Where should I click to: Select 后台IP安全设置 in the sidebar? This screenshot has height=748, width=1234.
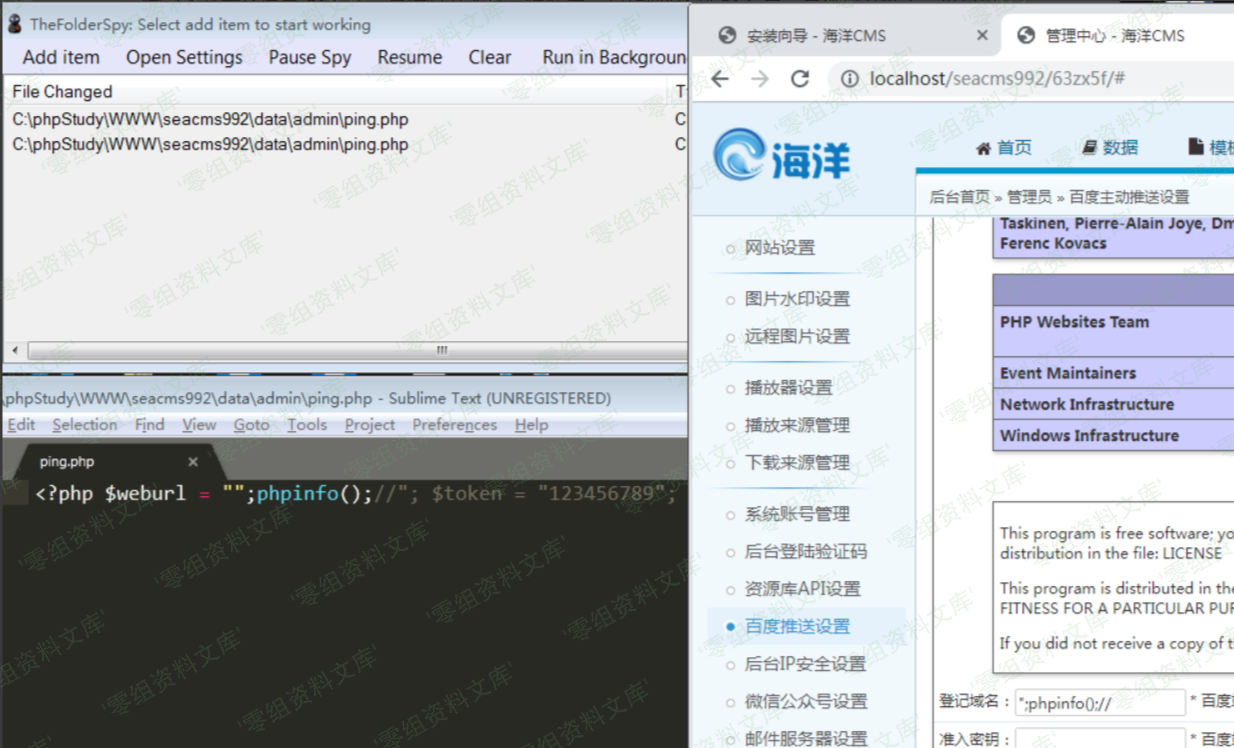coord(804,664)
